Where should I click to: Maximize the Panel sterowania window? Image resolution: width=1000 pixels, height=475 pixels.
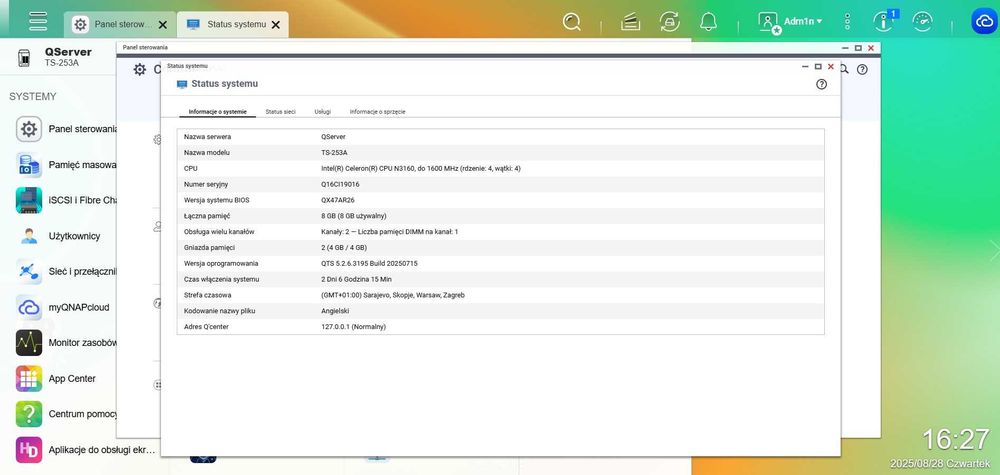click(858, 48)
